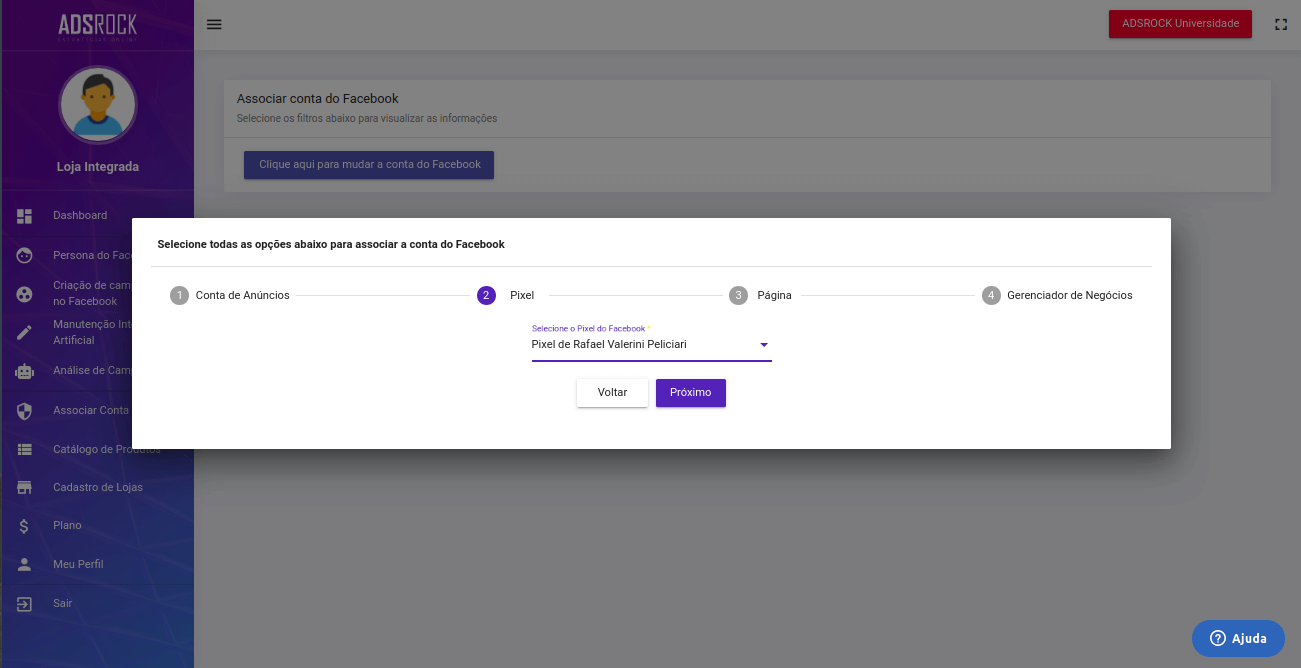The image size is (1301, 668).
Task: Open the Ajuda help widget
Action: point(1238,639)
